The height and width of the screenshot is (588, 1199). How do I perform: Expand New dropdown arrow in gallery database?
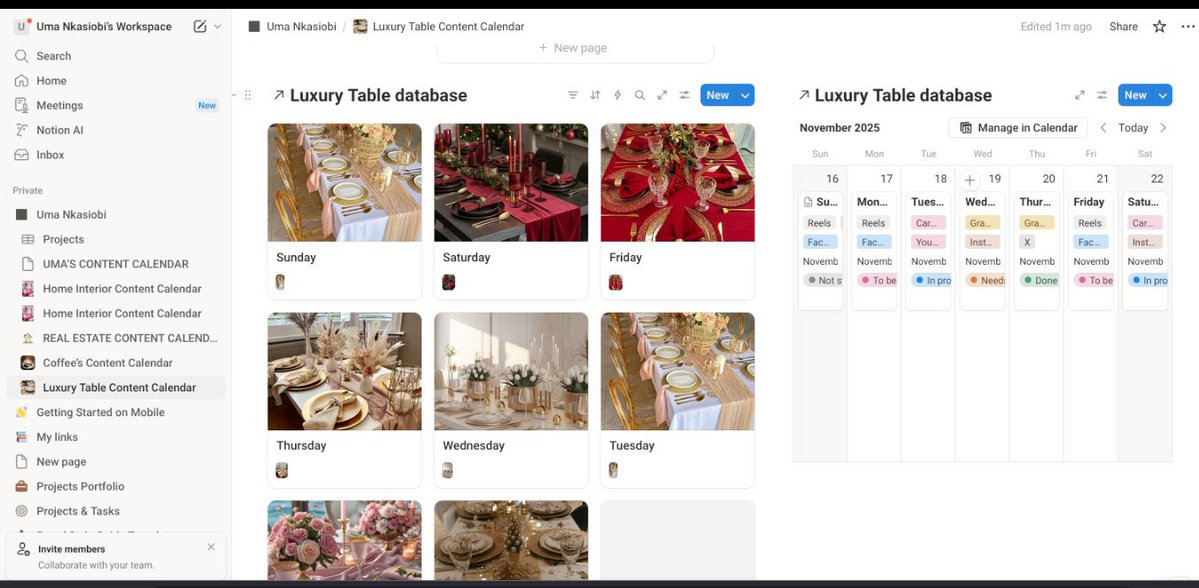746,96
